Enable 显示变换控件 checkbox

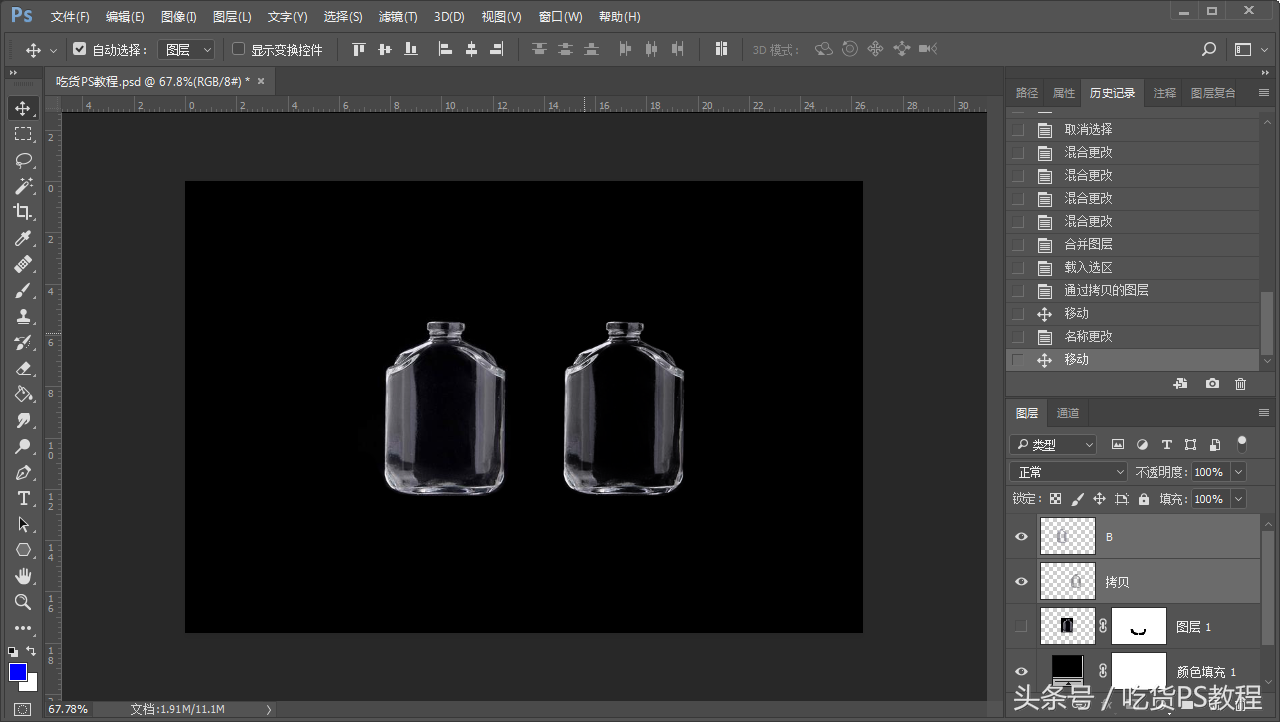point(238,49)
